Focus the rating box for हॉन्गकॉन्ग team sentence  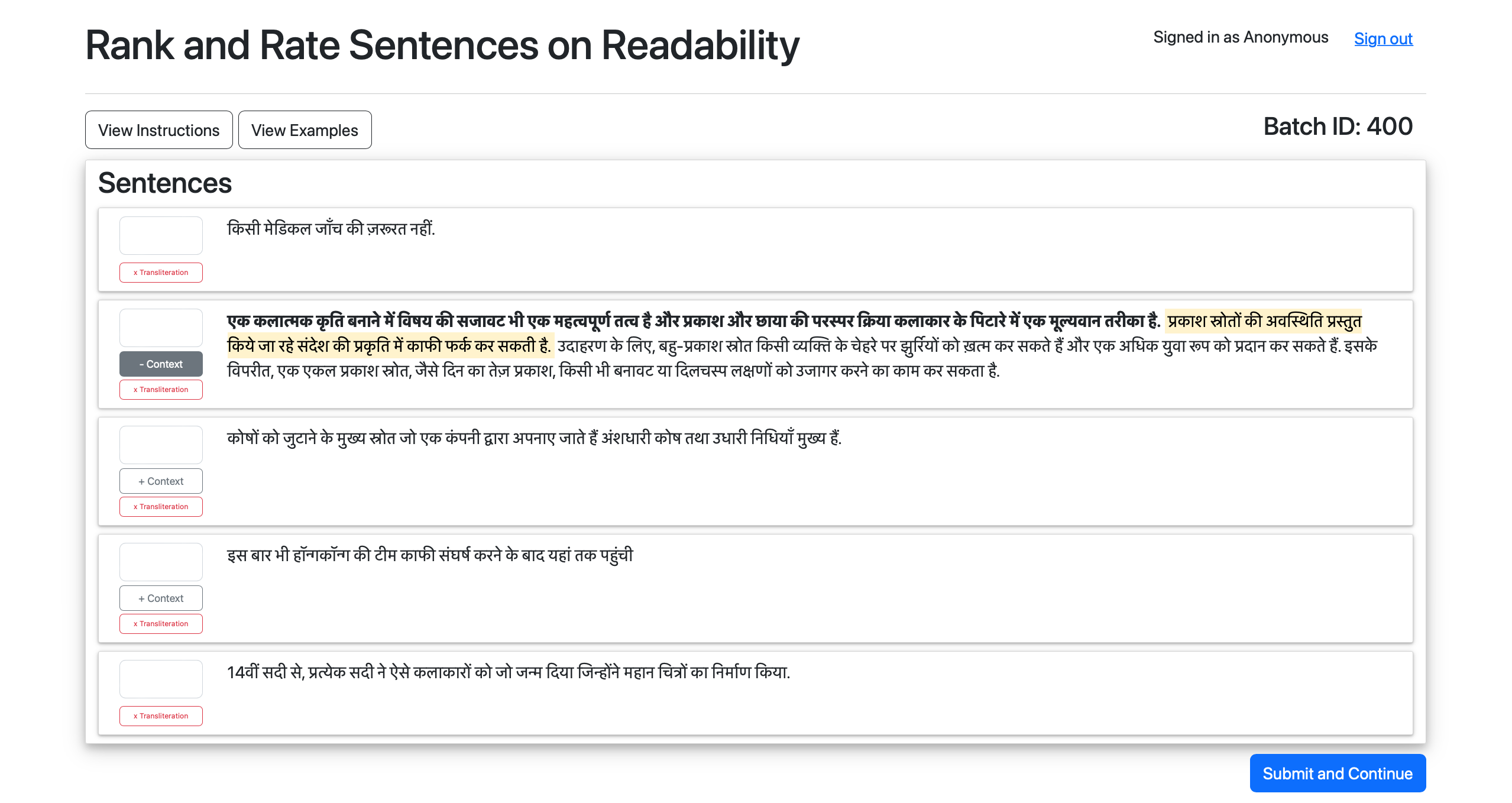161,562
